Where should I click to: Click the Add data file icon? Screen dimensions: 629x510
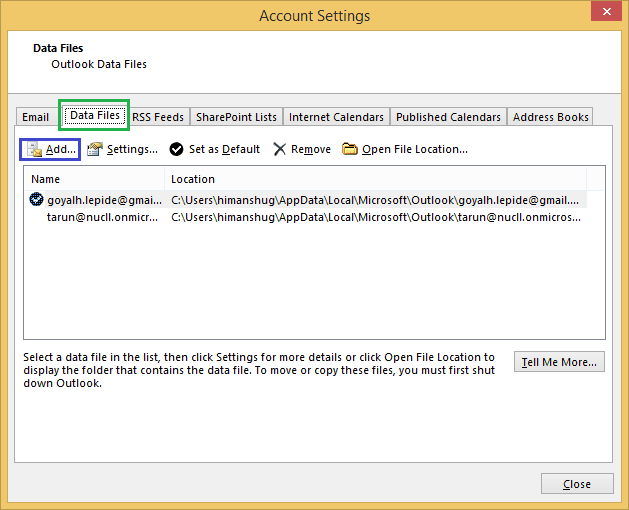click(34, 149)
